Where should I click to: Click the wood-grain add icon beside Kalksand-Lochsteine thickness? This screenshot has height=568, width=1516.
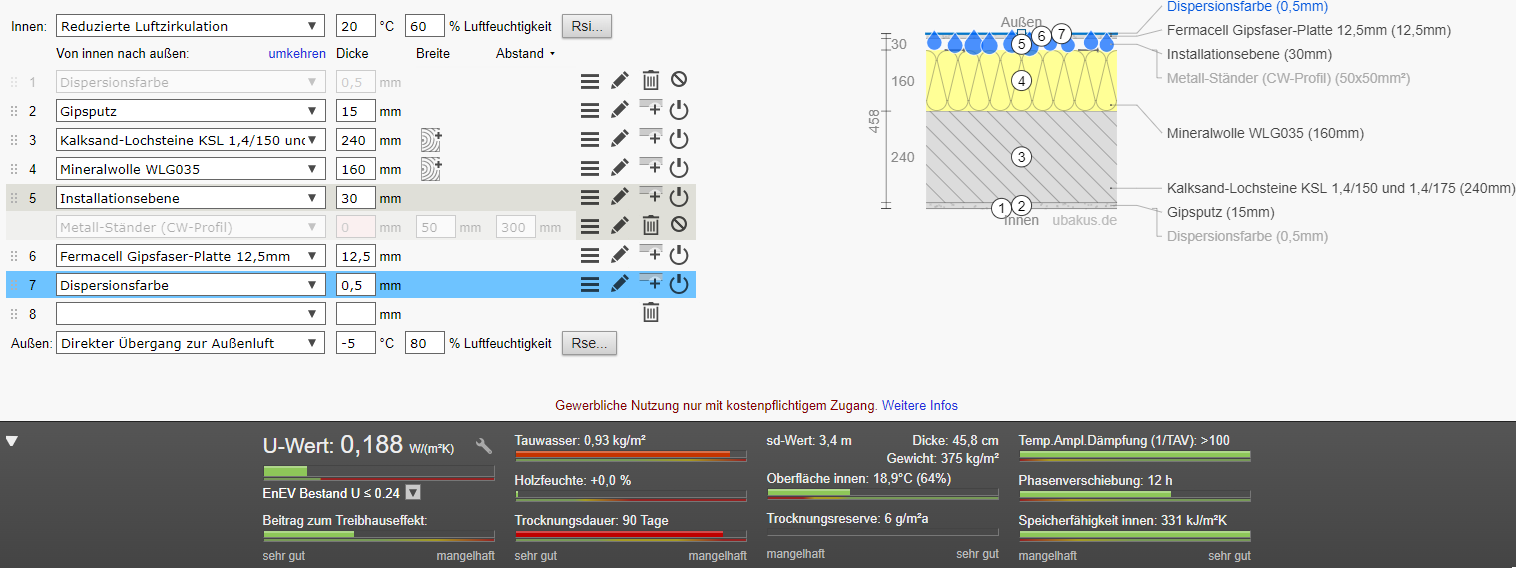coord(431,140)
